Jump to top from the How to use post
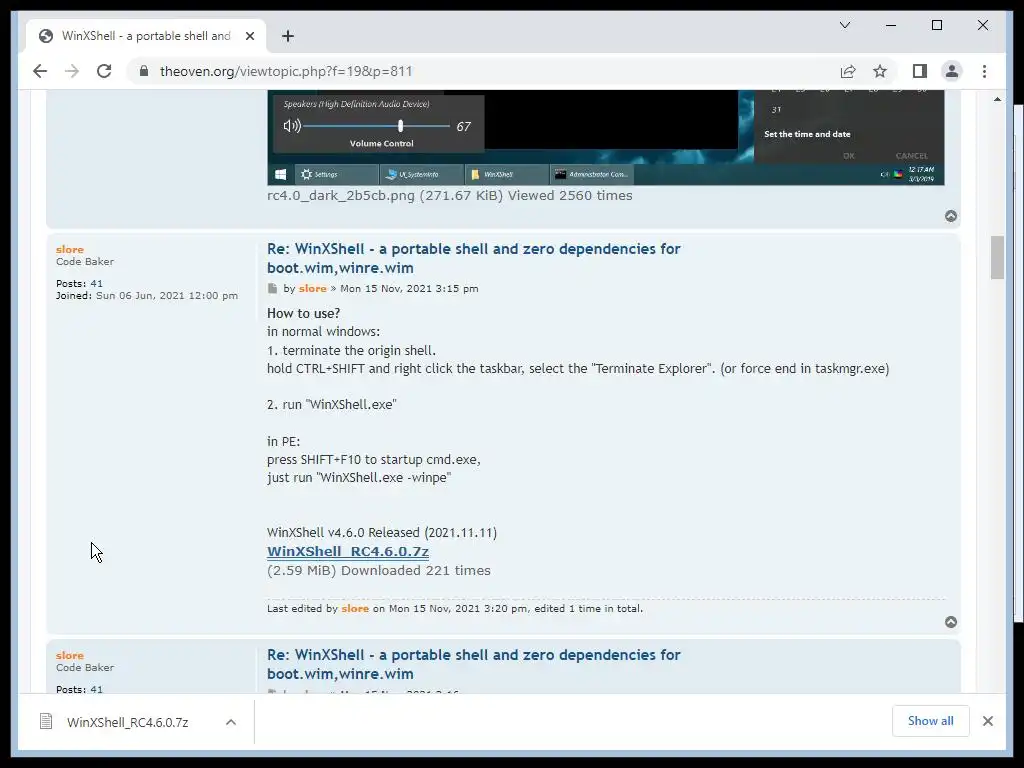 (x=951, y=622)
